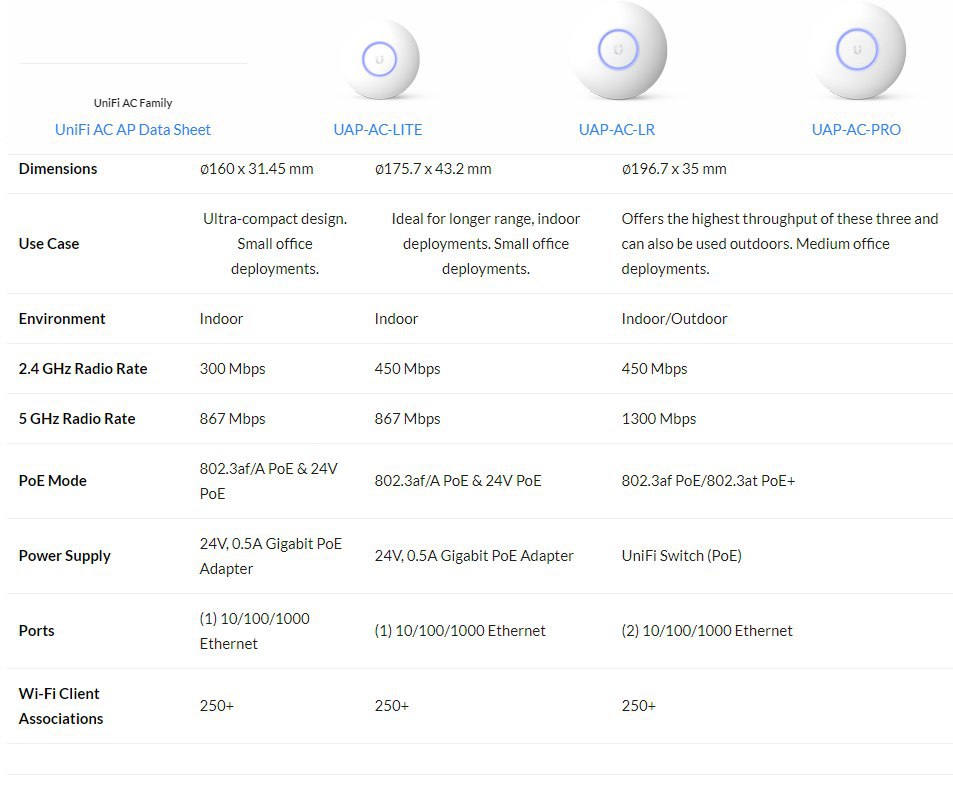Click the Wi-Fi Client Associations label

pyautogui.click(x=61, y=706)
